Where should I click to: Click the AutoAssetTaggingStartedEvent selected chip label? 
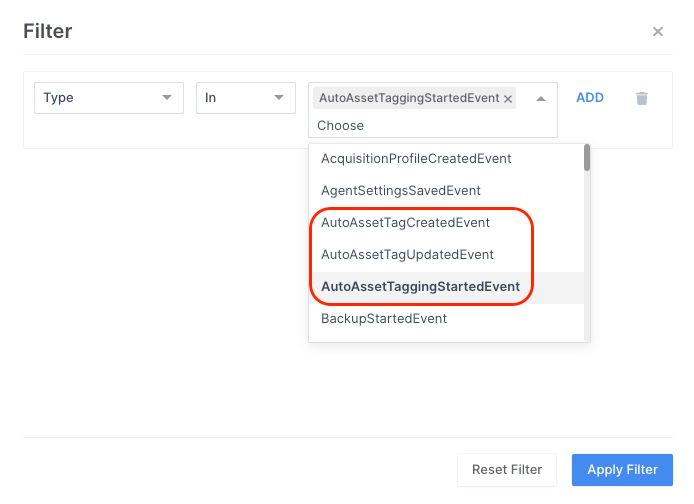tap(408, 98)
